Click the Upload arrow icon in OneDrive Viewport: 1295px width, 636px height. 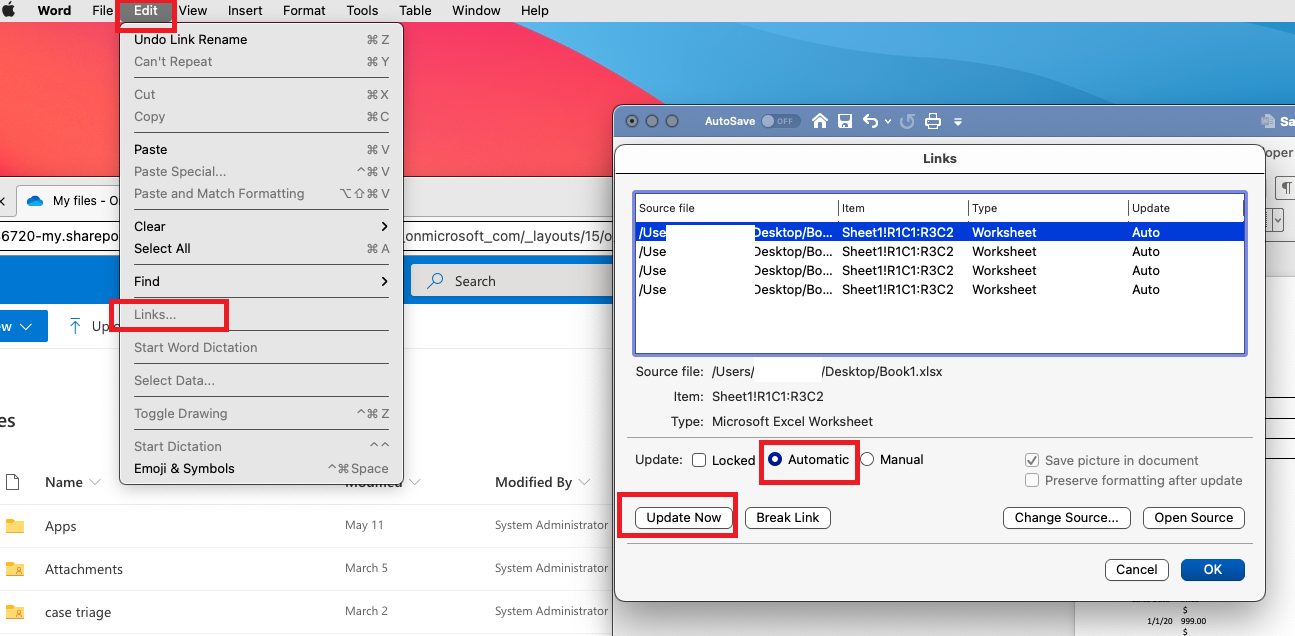(x=76, y=326)
